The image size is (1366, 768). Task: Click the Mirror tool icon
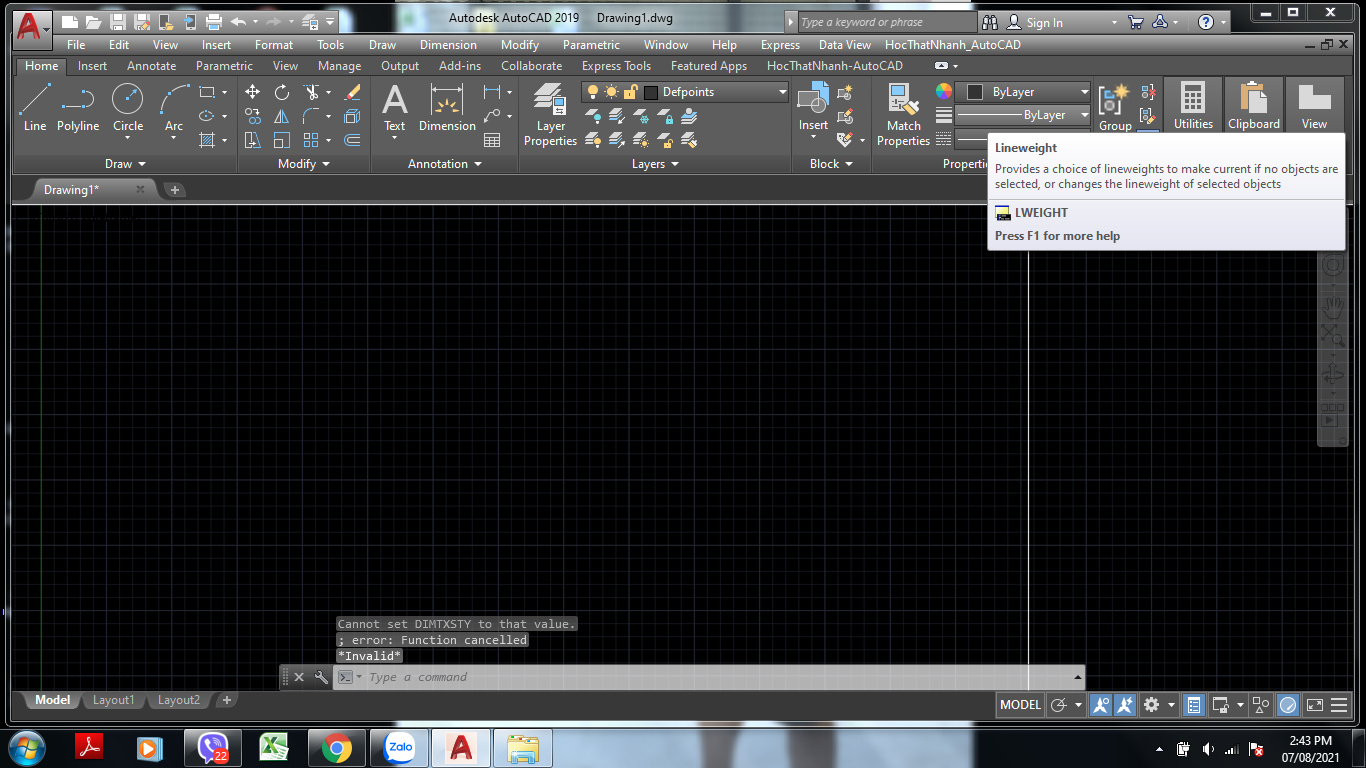pos(282,116)
